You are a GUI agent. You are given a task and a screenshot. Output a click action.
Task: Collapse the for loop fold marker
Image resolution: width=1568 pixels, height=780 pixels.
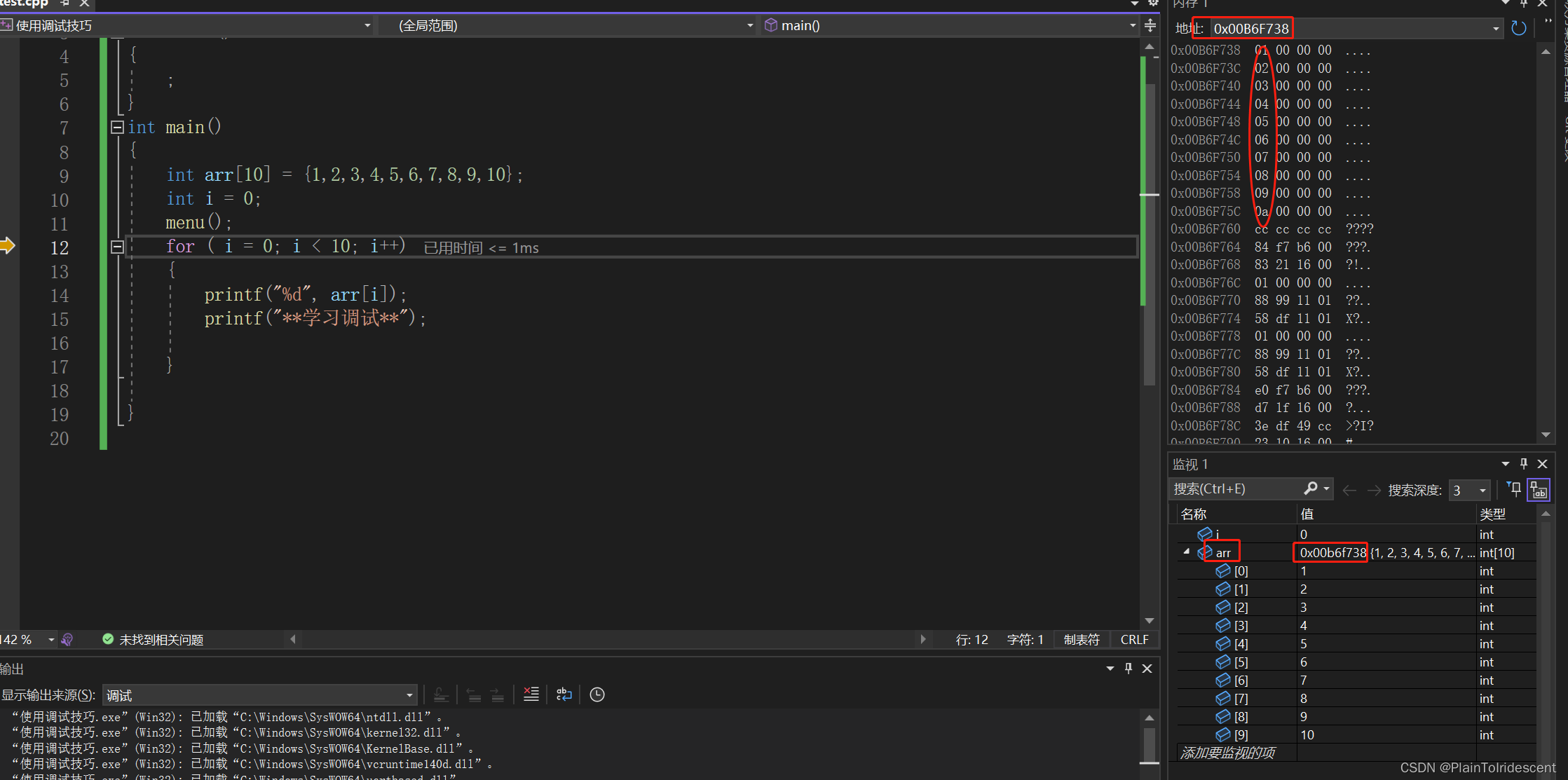tap(117, 247)
